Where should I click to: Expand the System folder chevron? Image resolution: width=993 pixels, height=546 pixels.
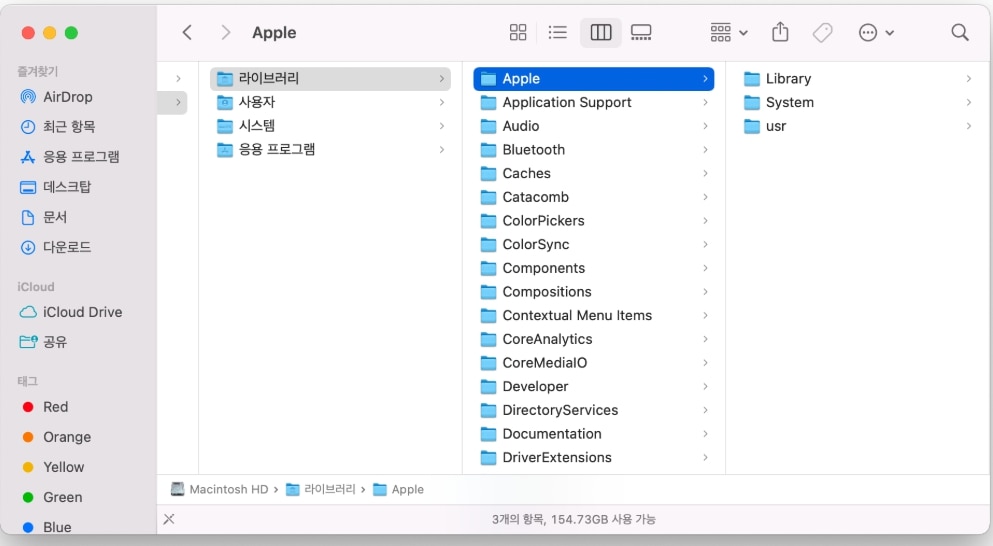point(968,102)
